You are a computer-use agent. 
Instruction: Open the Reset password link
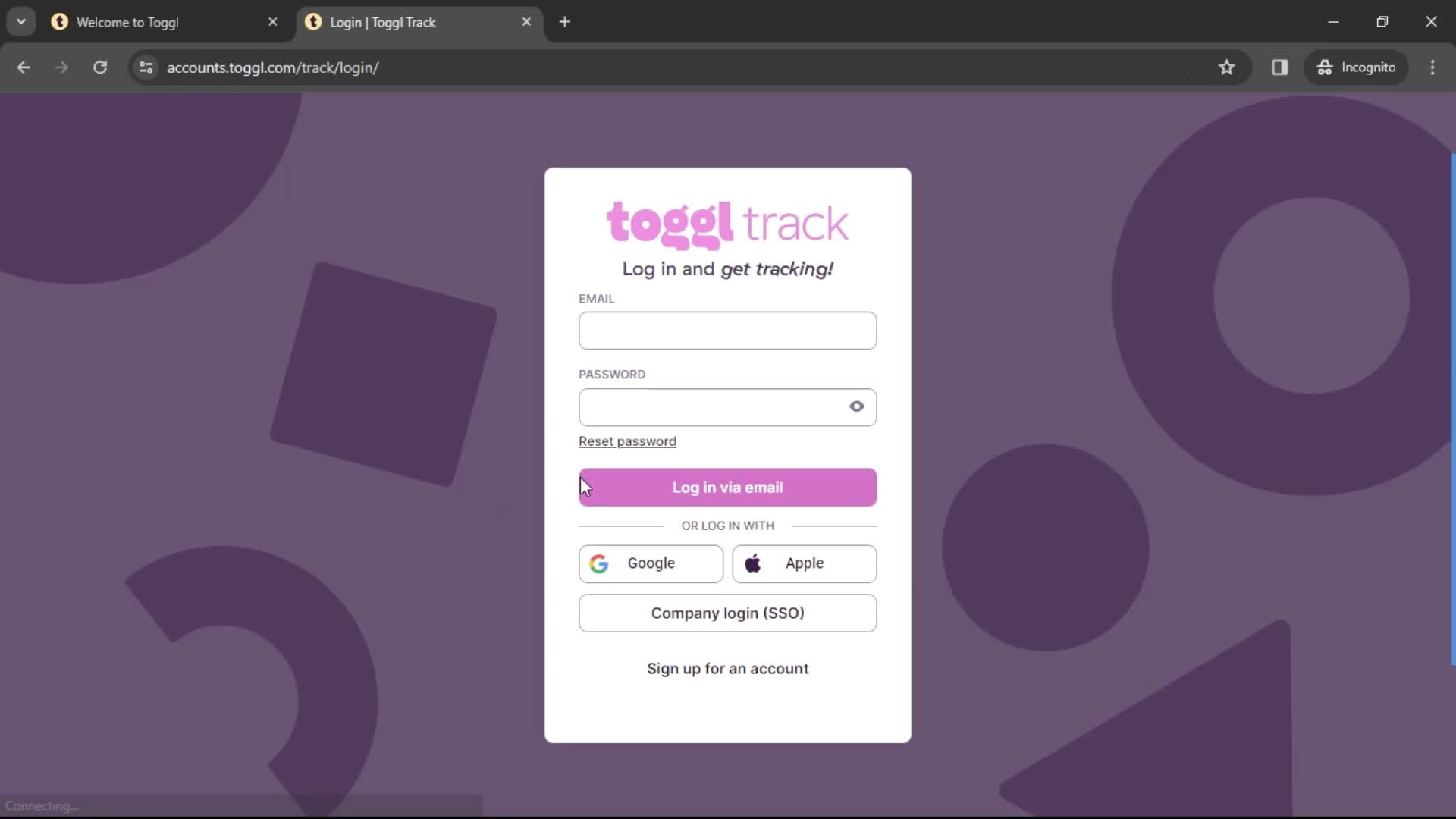[x=627, y=441]
